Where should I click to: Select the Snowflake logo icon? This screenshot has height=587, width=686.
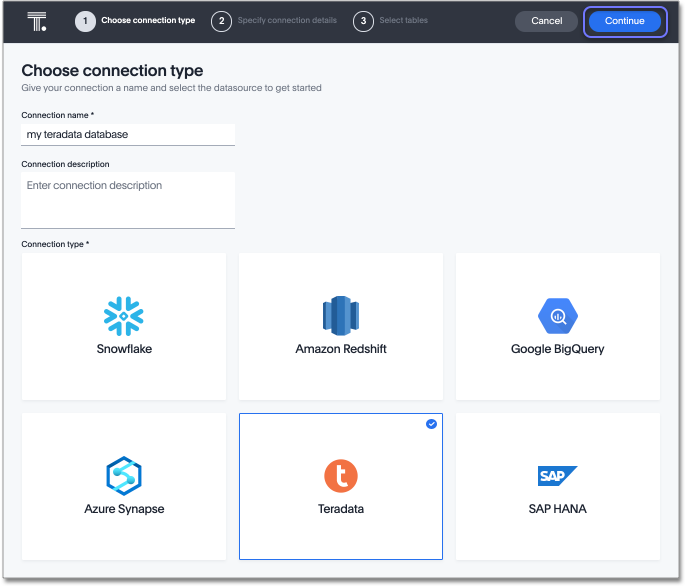[124, 316]
